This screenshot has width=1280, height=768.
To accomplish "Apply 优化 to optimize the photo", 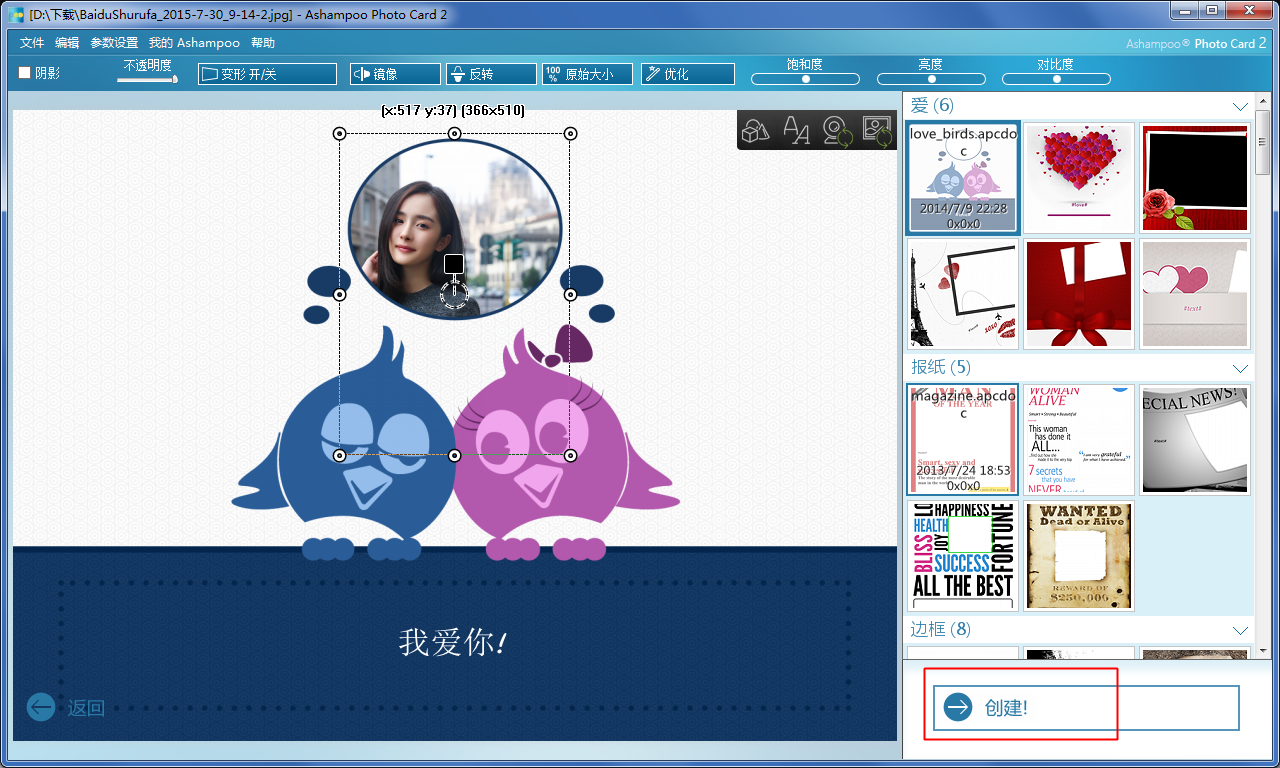I will [x=688, y=74].
